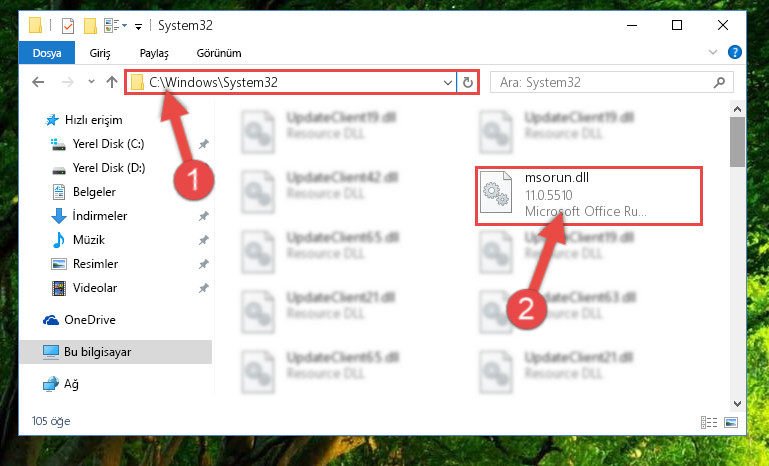Toggle the pin beside İndirmeler
Viewport: 769px width, 466px height.
[x=204, y=216]
